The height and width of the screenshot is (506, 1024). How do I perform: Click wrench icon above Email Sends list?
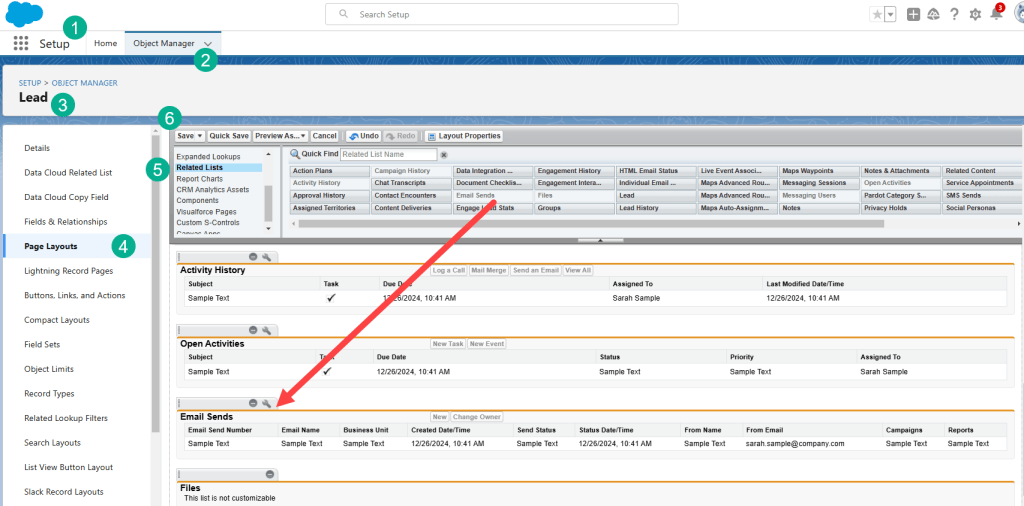(267, 402)
